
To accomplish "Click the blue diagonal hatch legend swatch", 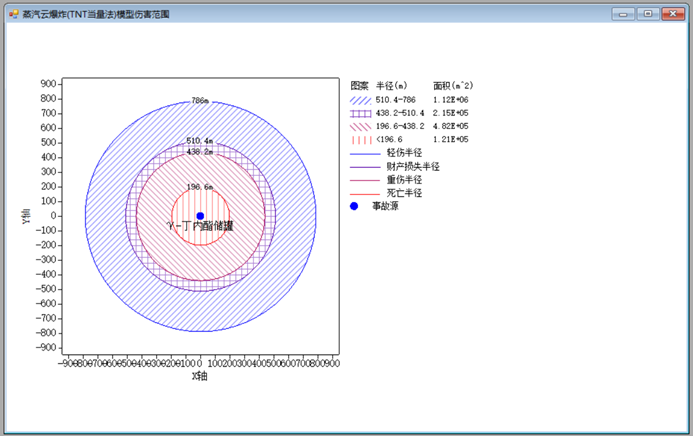I will click(361, 100).
